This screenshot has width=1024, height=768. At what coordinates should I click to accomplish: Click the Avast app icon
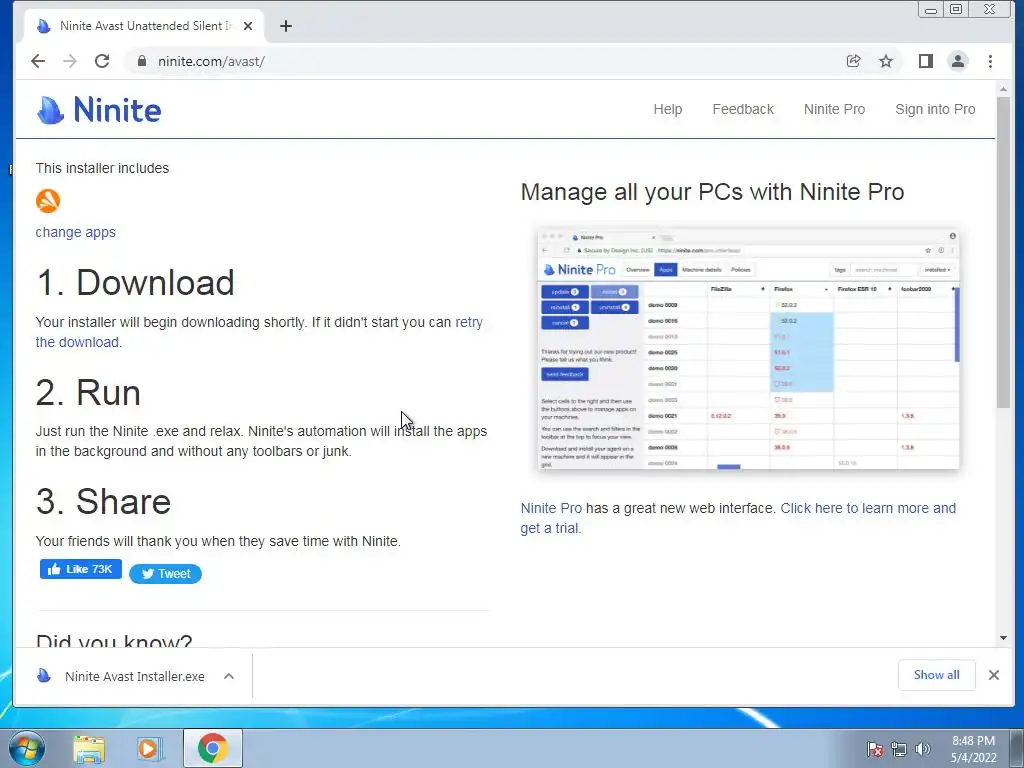click(x=48, y=200)
